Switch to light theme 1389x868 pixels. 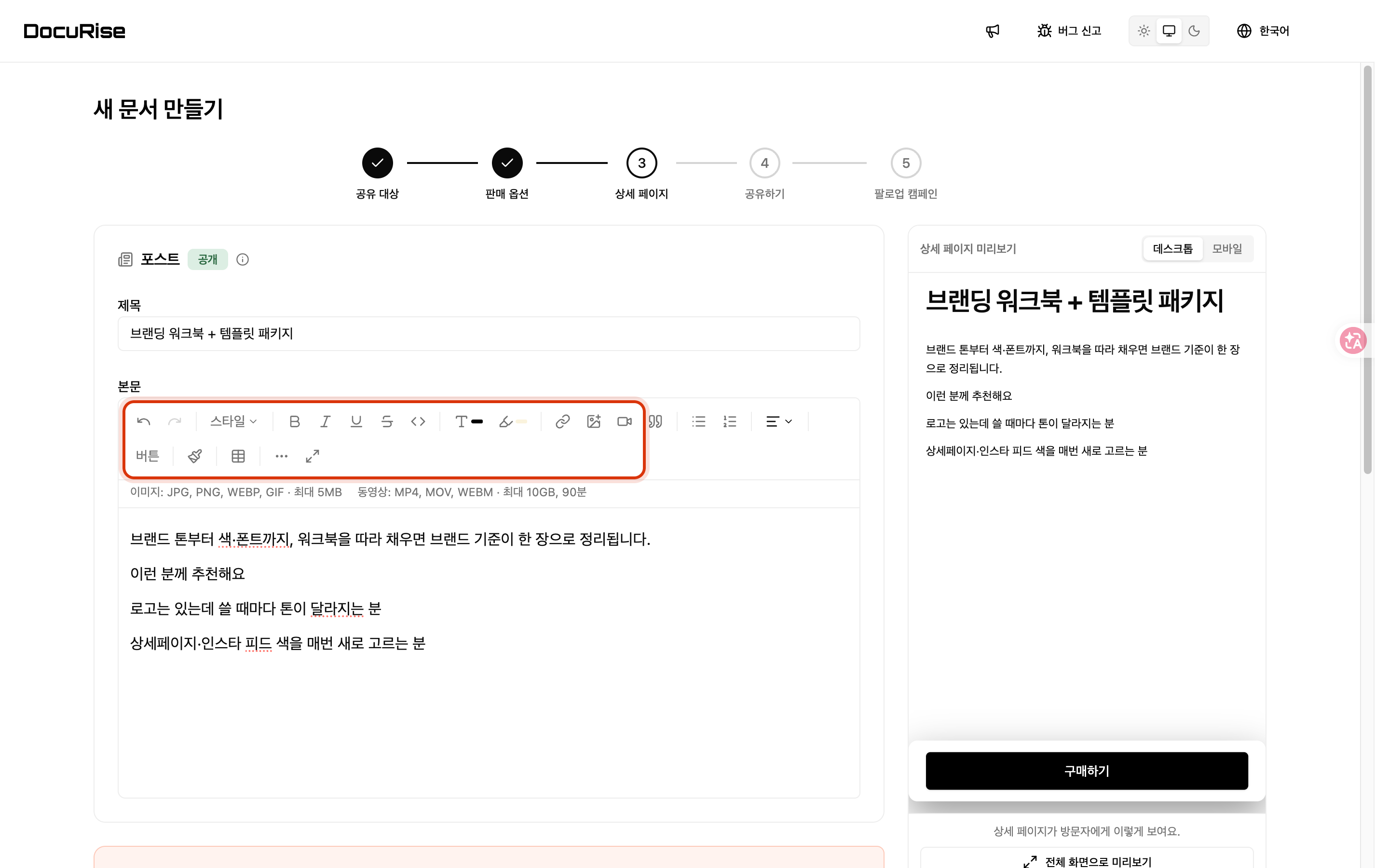pyautogui.click(x=1144, y=31)
